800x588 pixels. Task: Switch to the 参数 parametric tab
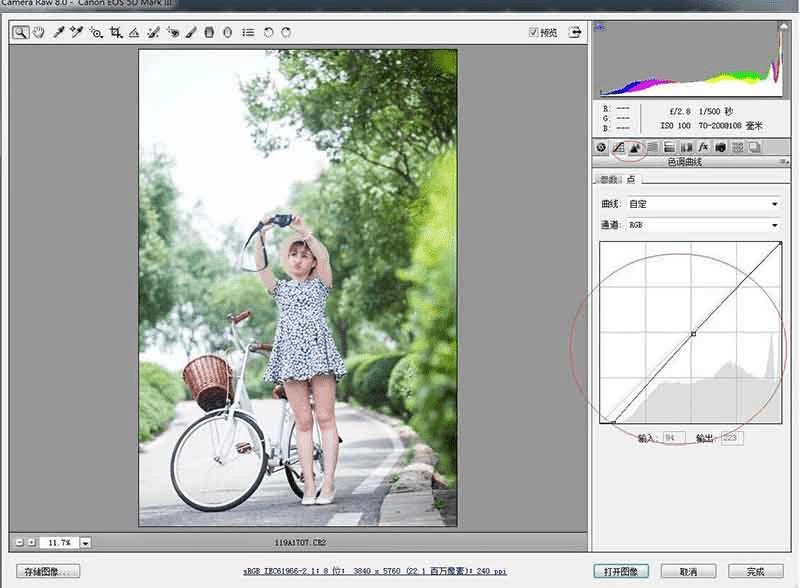pyautogui.click(x=607, y=179)
